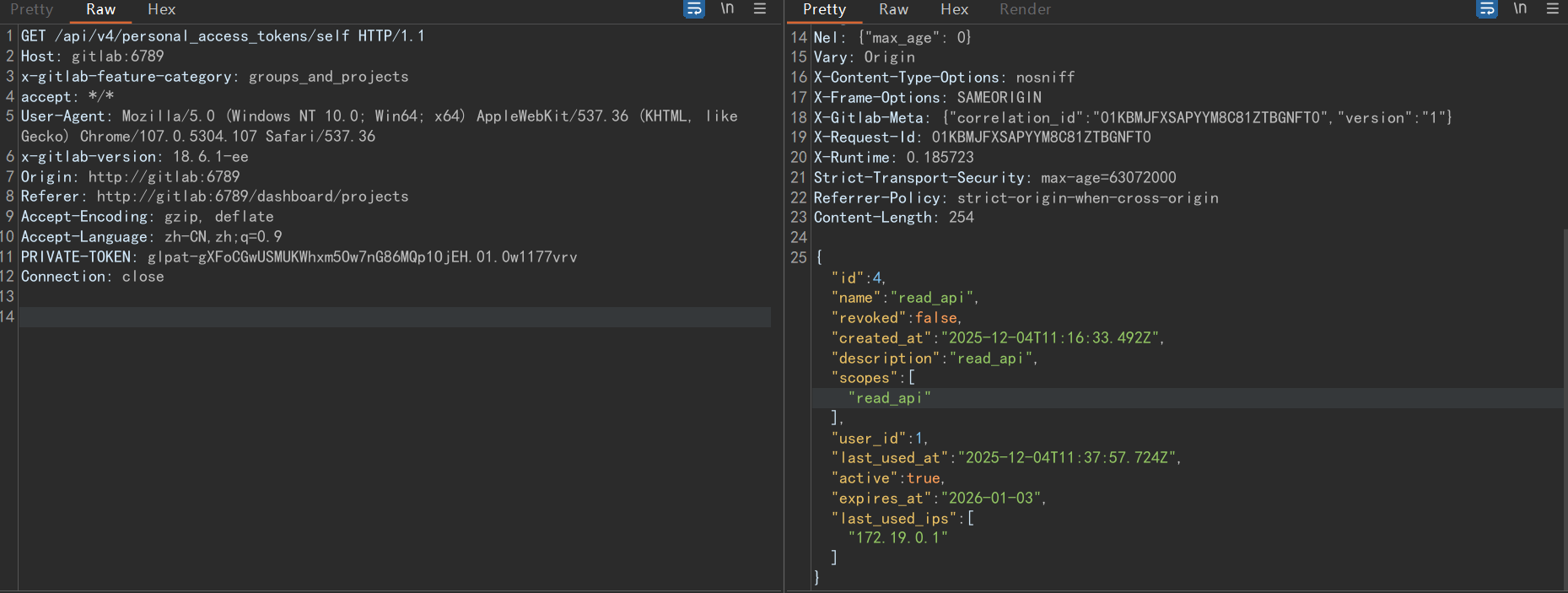1568x593 pixels.
Task: Open request panel hamburger options menu
Action: 760,8
